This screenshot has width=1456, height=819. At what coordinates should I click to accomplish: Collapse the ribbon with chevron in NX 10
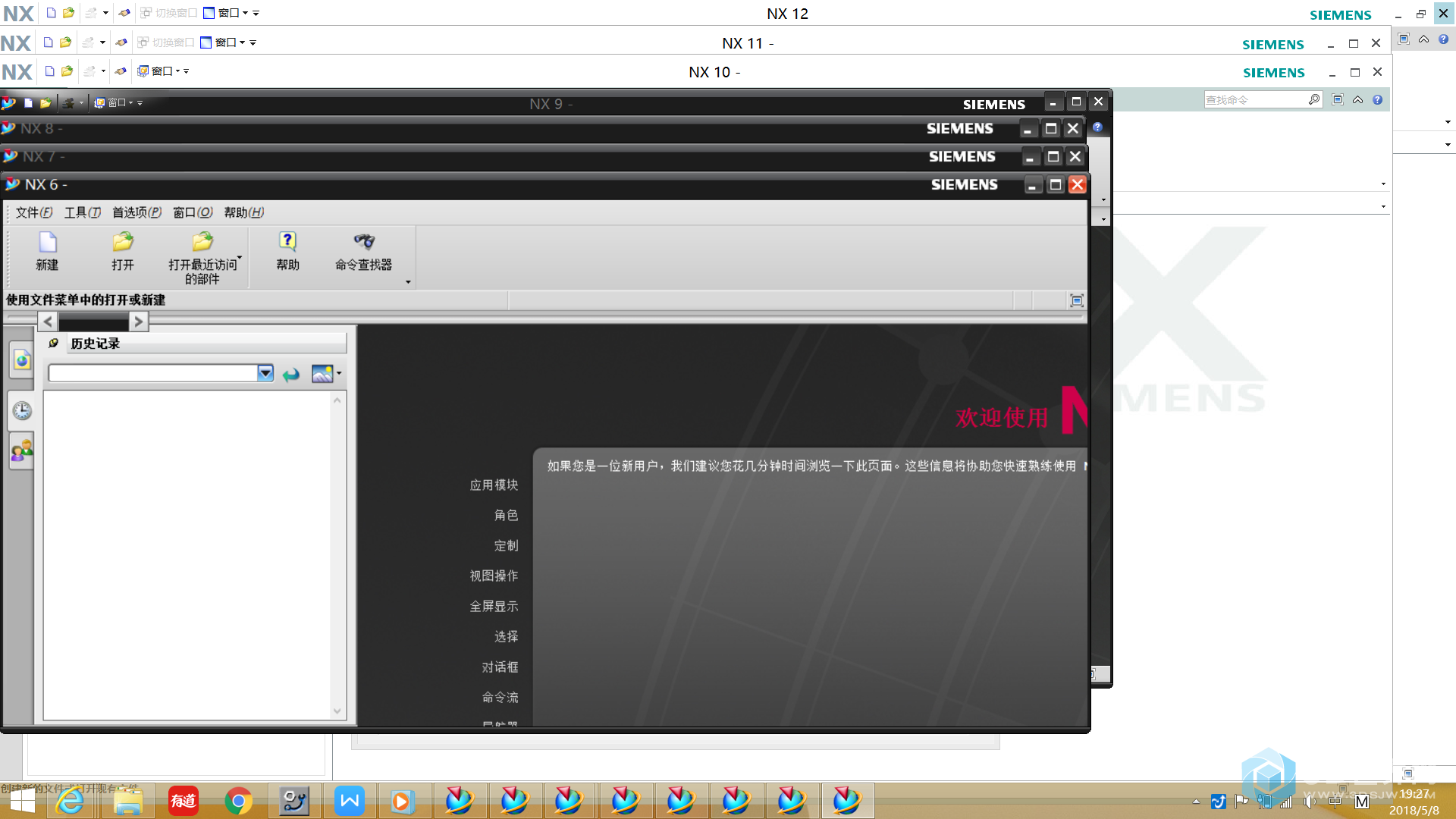pyautogui.click(x=1357, y=99)
